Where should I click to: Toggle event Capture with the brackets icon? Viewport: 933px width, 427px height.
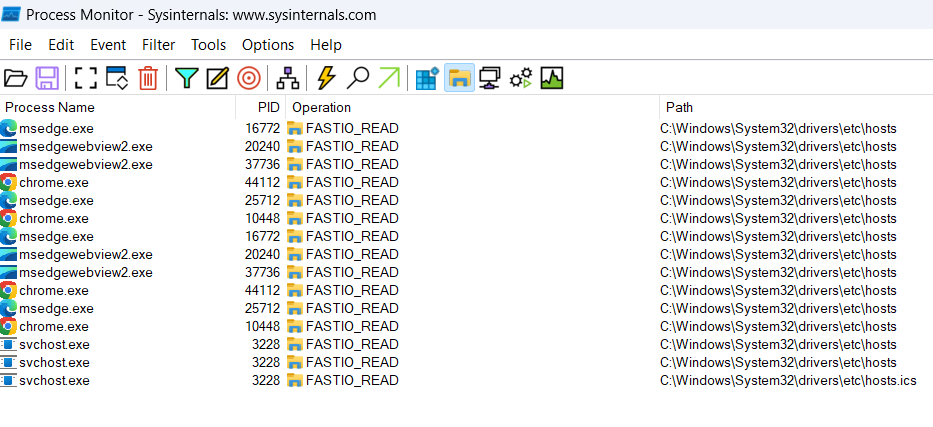pos(85,78)
